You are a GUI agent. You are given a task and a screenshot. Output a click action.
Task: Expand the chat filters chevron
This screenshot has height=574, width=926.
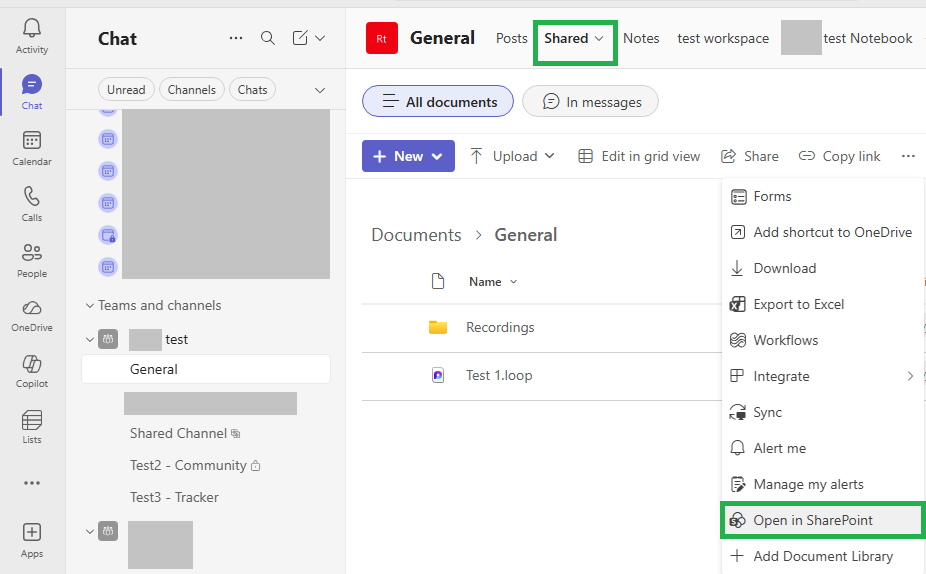319,90
